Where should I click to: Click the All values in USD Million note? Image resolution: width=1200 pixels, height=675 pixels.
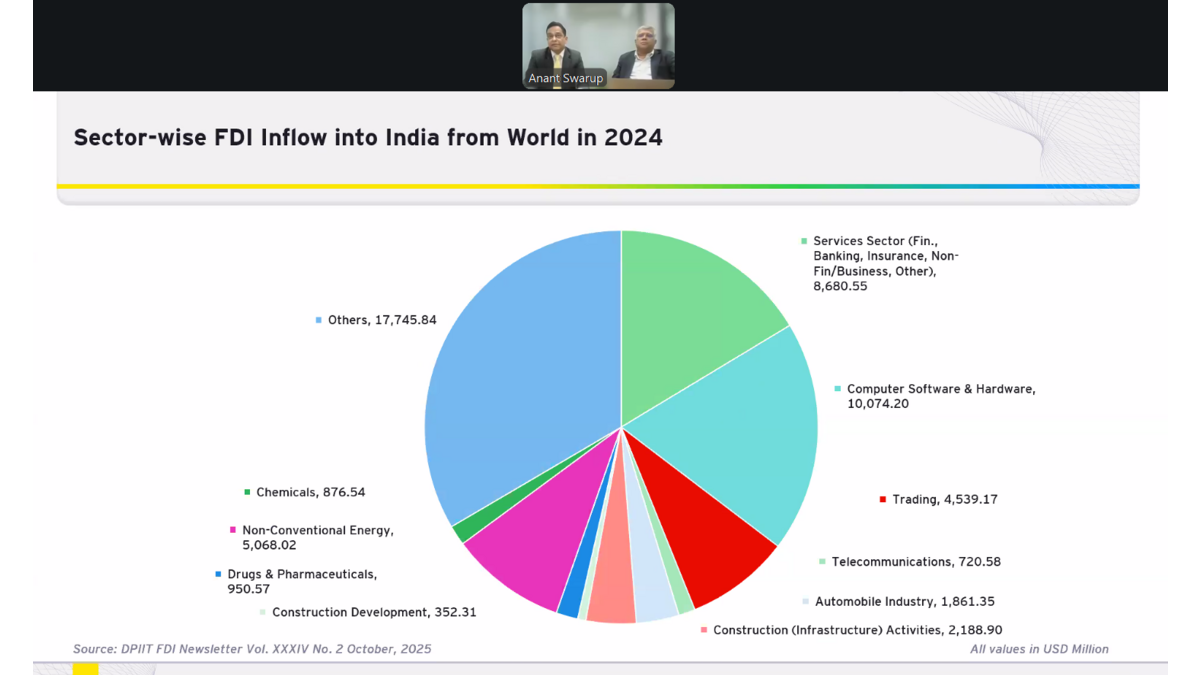1039,649
